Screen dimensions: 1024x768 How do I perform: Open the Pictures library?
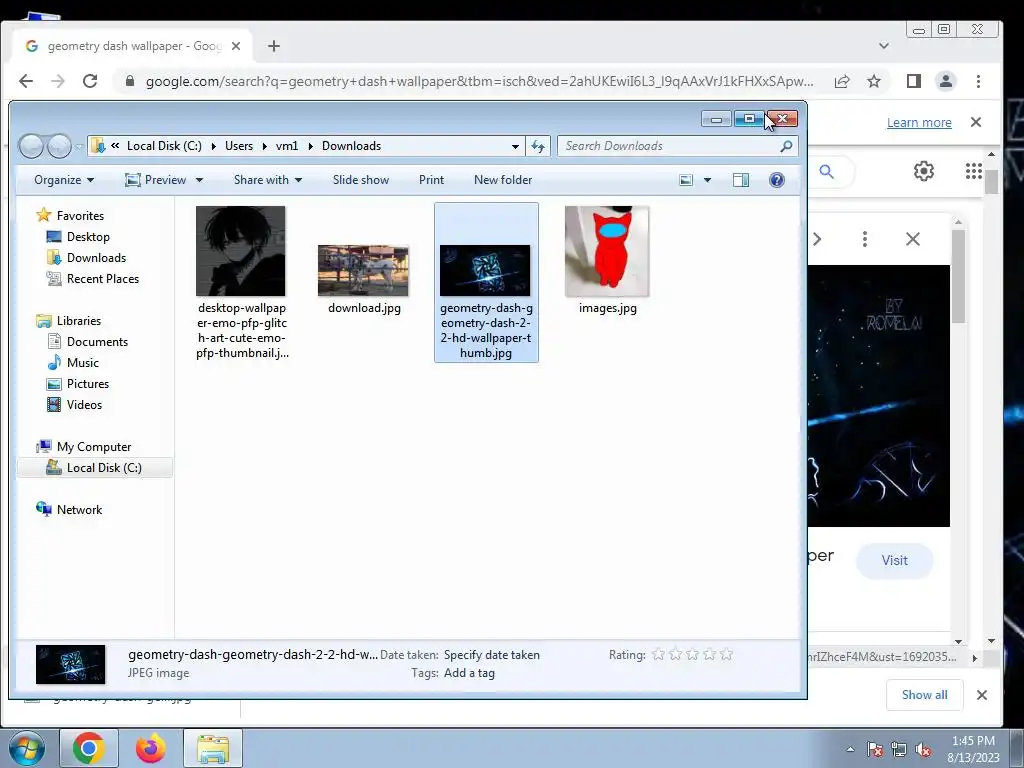coord(88,383)
